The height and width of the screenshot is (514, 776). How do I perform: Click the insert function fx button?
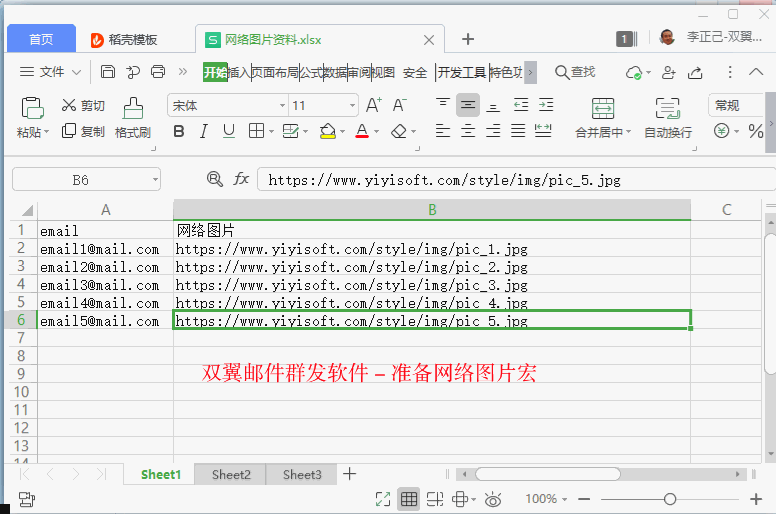pyautogui.click(x=241, y=179)
